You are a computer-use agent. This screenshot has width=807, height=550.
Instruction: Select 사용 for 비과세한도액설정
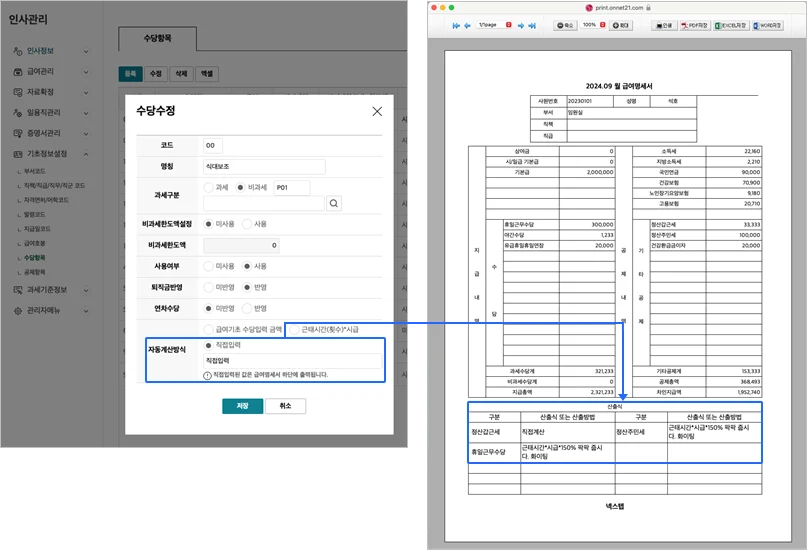click(248, 224)
